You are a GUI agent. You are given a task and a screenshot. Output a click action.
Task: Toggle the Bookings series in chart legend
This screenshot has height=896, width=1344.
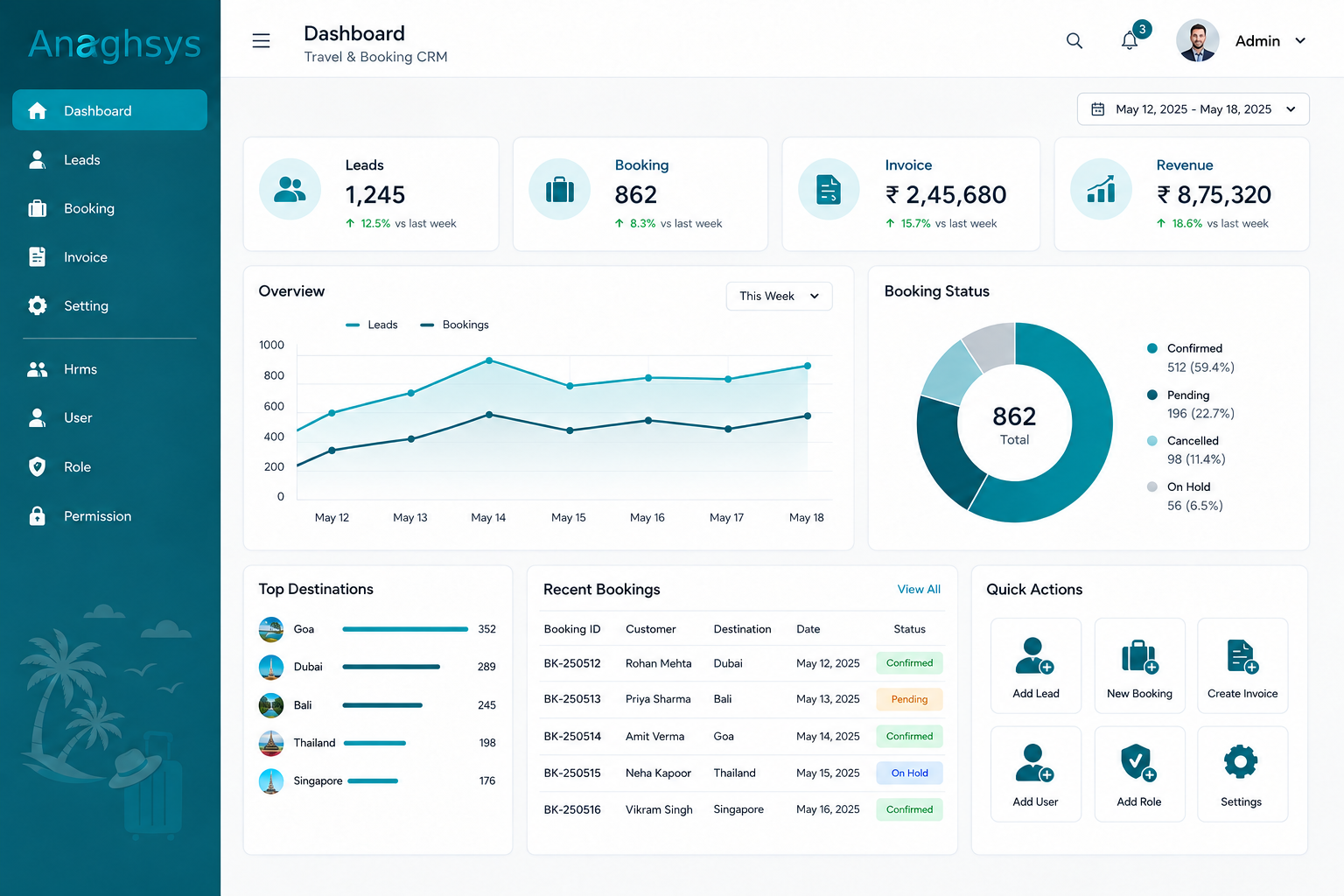click(454, 325)
